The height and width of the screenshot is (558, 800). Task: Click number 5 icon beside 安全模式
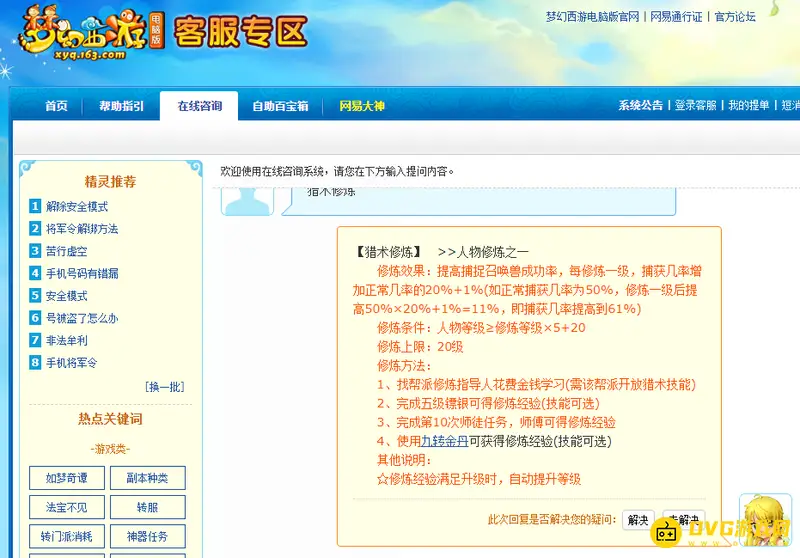click(35, 295)
